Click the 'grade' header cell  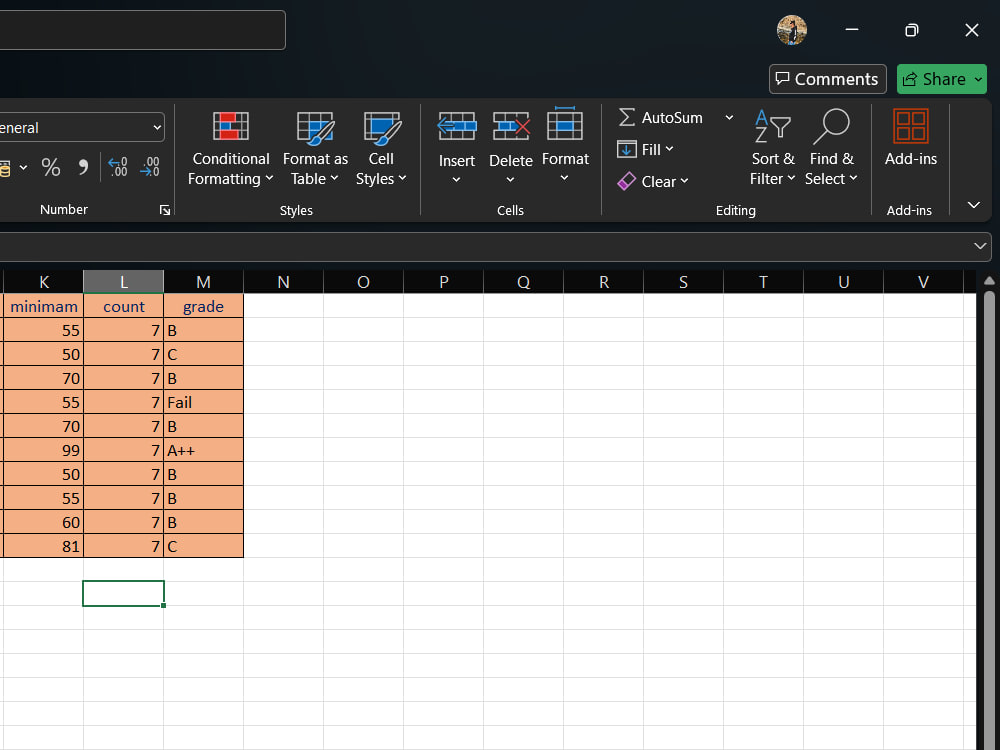203,306
